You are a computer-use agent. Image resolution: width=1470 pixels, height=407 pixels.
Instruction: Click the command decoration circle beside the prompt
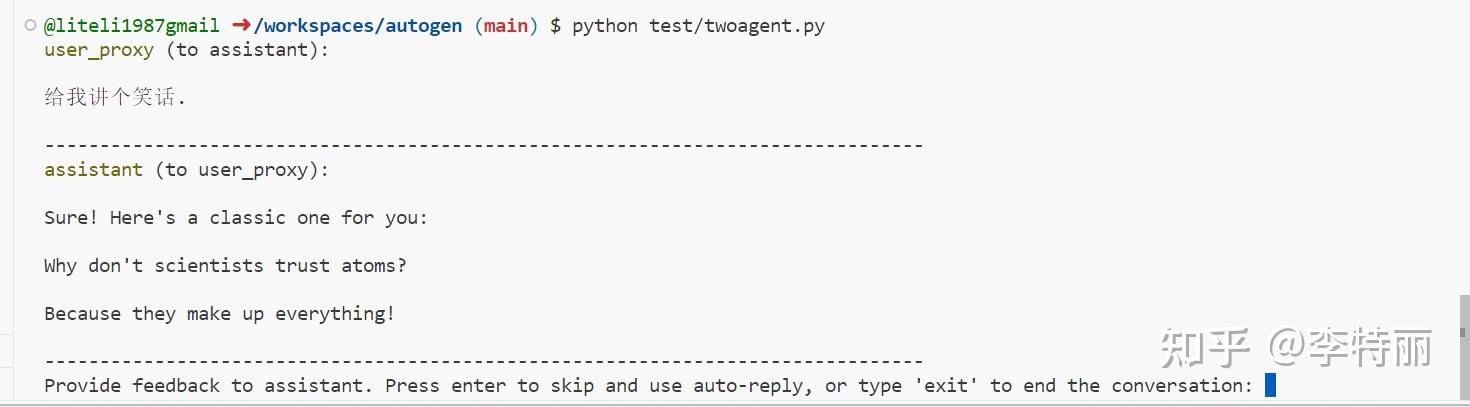(30, 26)
